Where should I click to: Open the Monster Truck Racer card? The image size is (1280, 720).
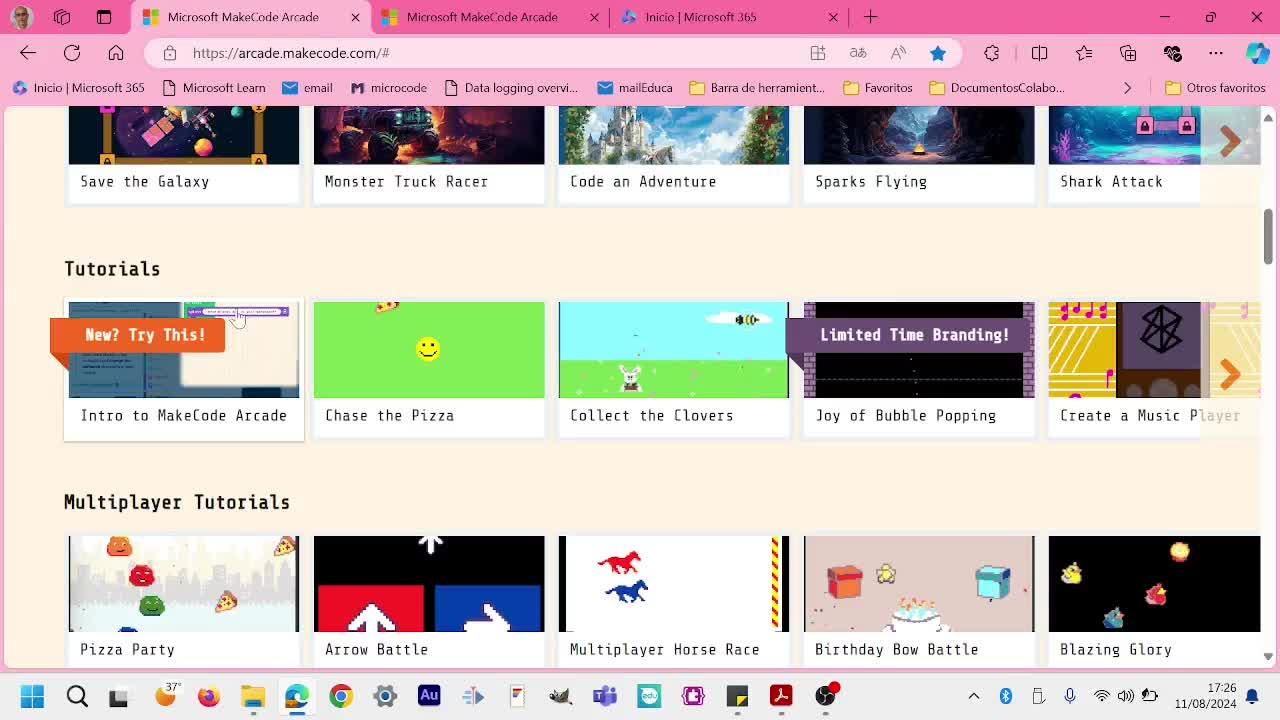pyautogui.click(x=429, y=155)
